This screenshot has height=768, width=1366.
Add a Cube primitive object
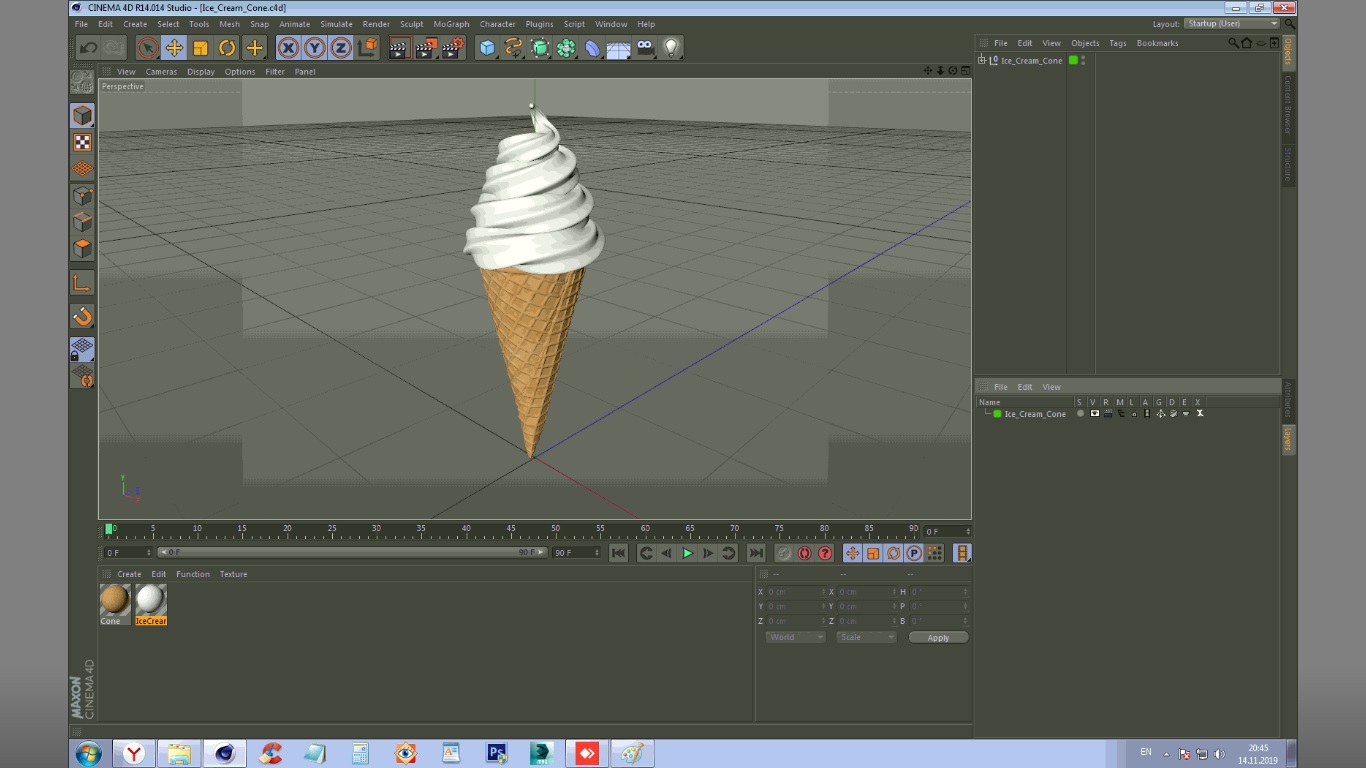[x=487, y=47]
